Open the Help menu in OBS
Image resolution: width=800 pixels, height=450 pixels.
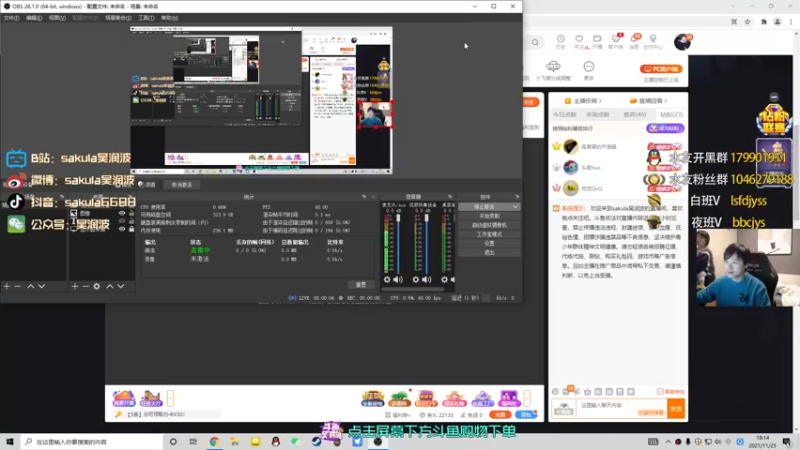tap(169, 18)
